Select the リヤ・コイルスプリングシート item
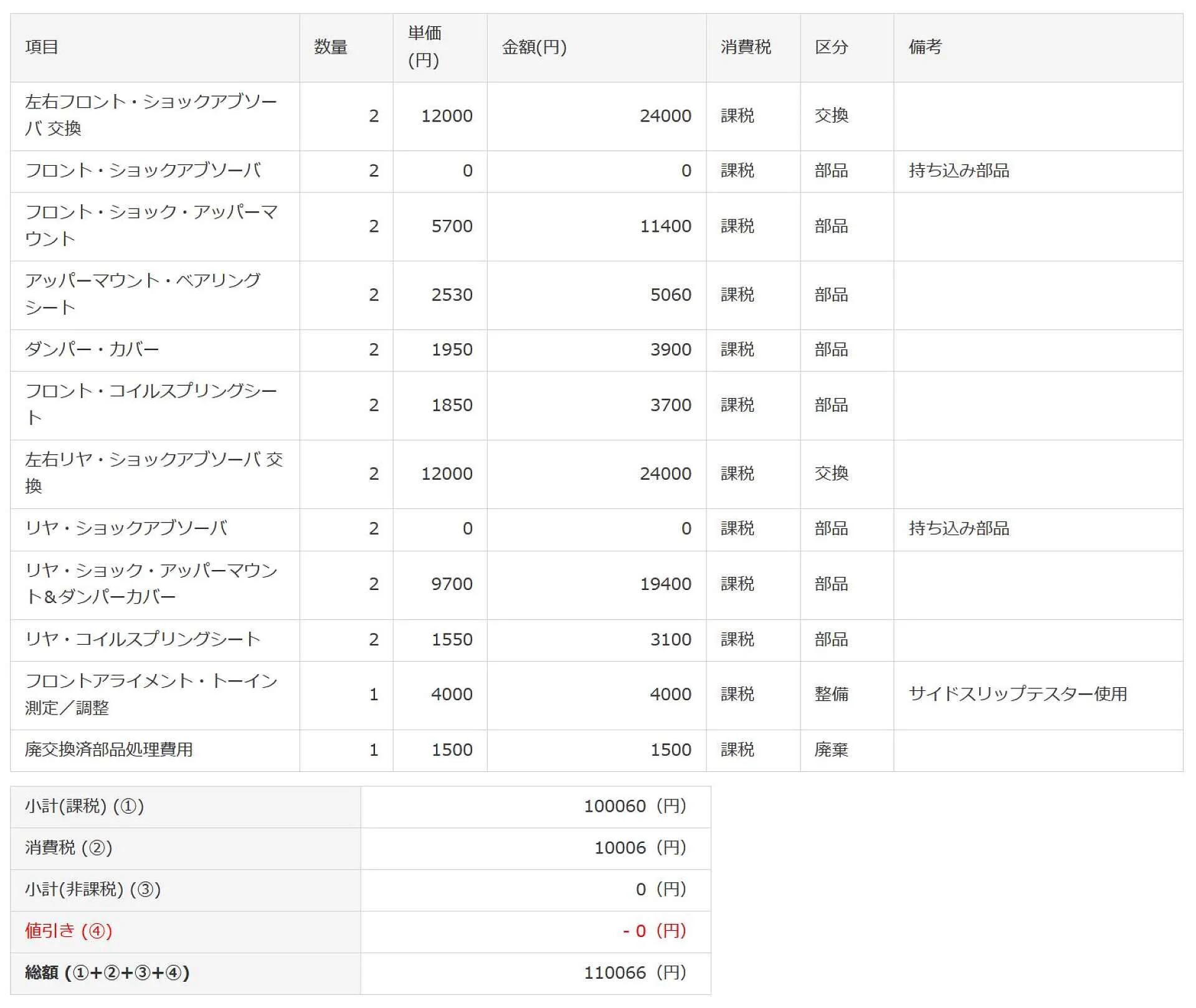 (143, 639)
